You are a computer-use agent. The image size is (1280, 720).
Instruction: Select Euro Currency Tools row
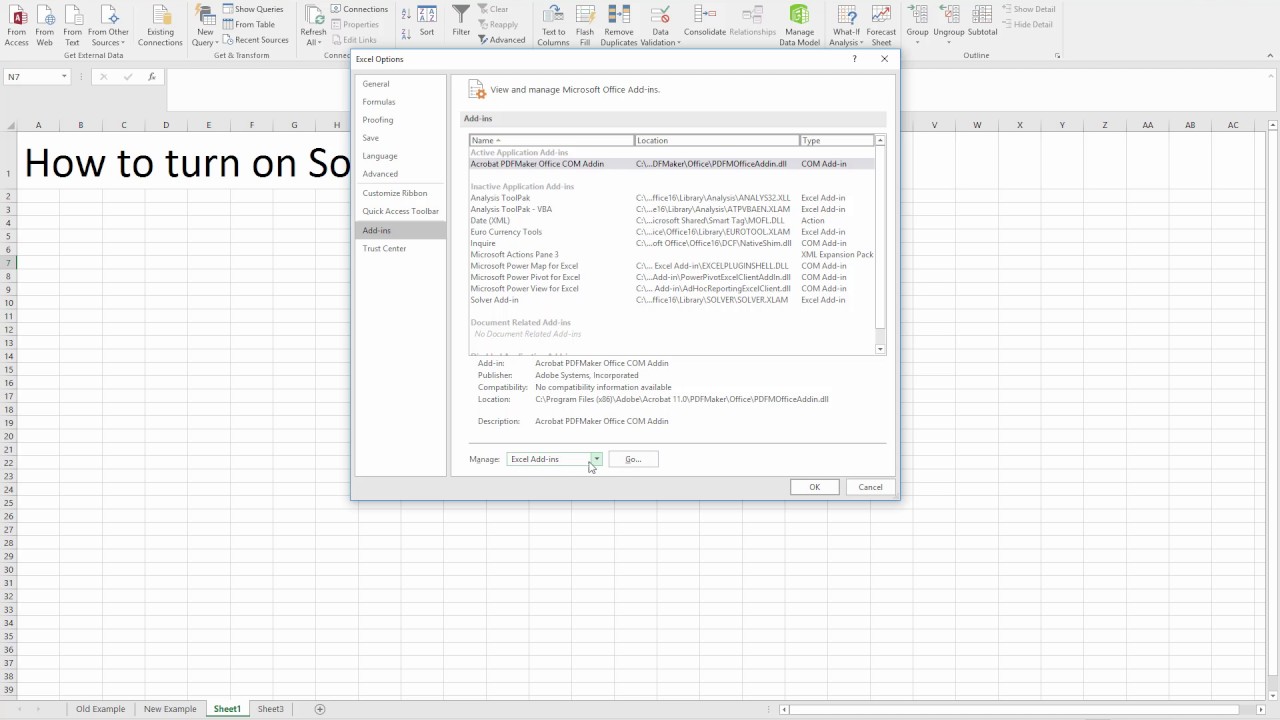[x=672, y=232]
